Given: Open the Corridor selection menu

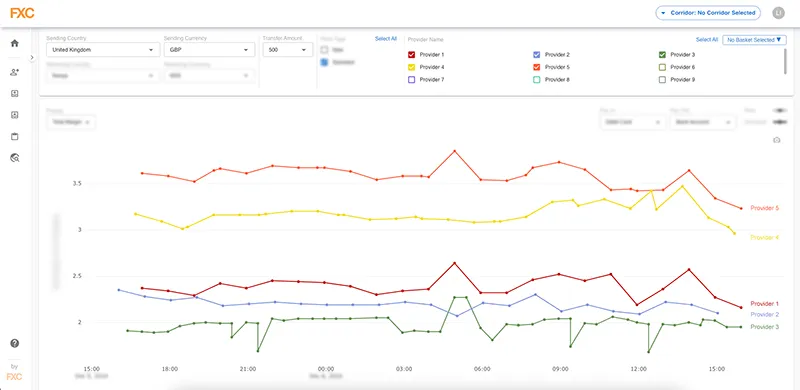Looking at the screenshot, I should [708, 13].
